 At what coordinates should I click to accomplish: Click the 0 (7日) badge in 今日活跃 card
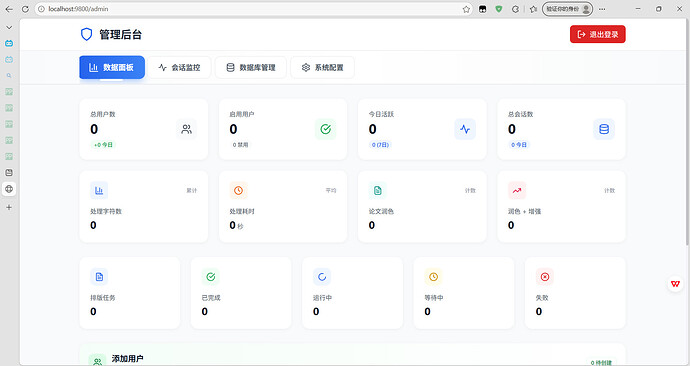pos(380,145)
